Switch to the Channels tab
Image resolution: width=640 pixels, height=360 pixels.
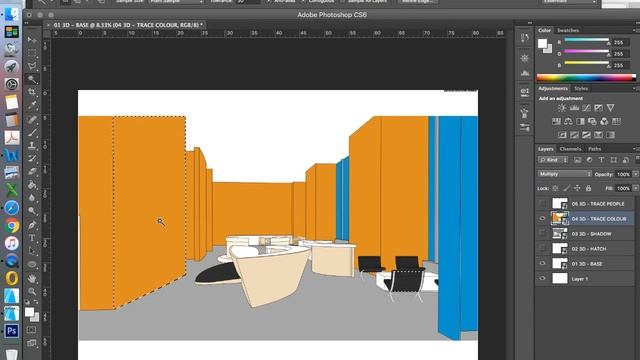(570, 149)
